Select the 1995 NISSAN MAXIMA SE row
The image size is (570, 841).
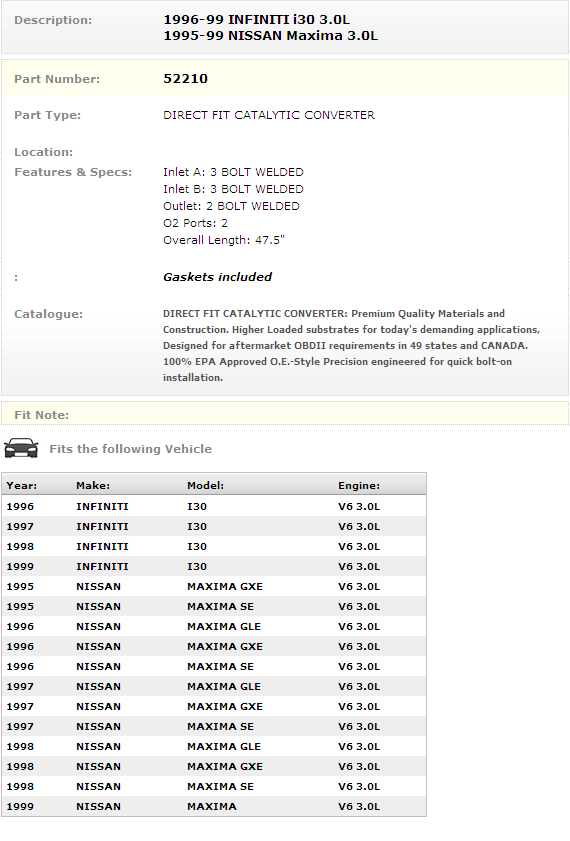(x=214, y=607)
